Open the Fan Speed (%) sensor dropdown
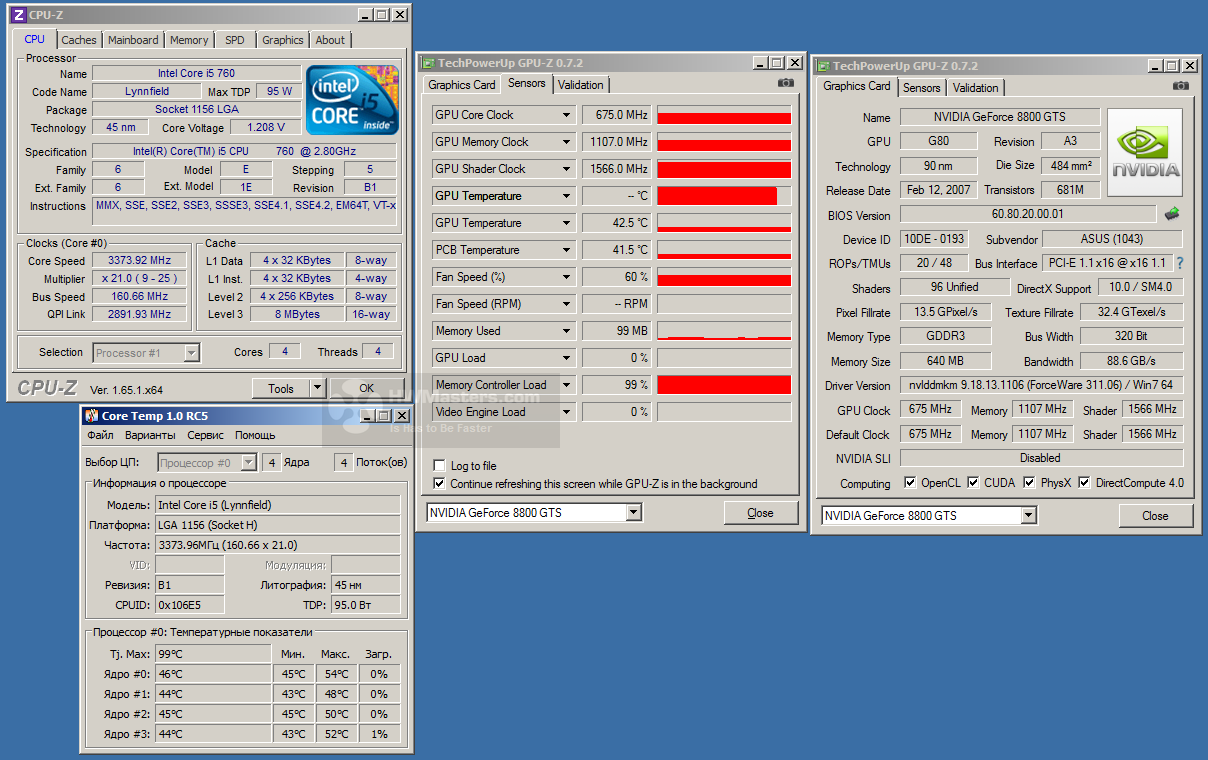 coord(567,277)
